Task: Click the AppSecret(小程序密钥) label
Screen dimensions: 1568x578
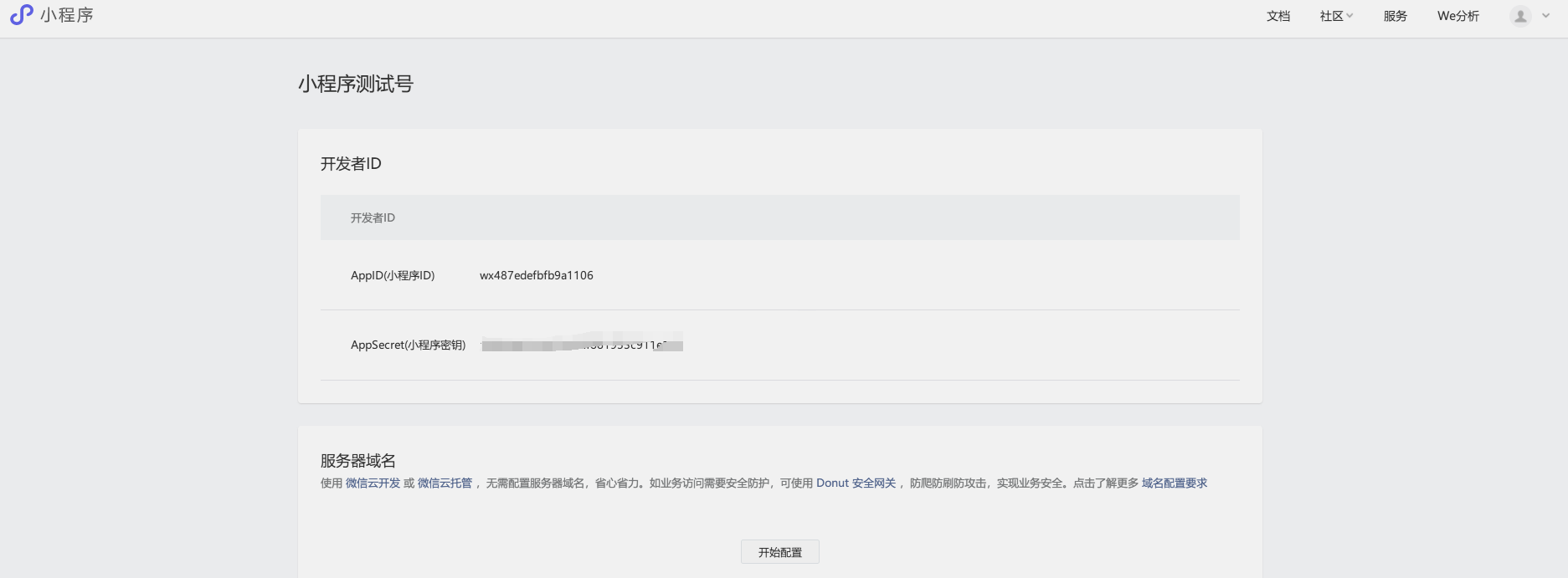Action: tap(409, 345)
